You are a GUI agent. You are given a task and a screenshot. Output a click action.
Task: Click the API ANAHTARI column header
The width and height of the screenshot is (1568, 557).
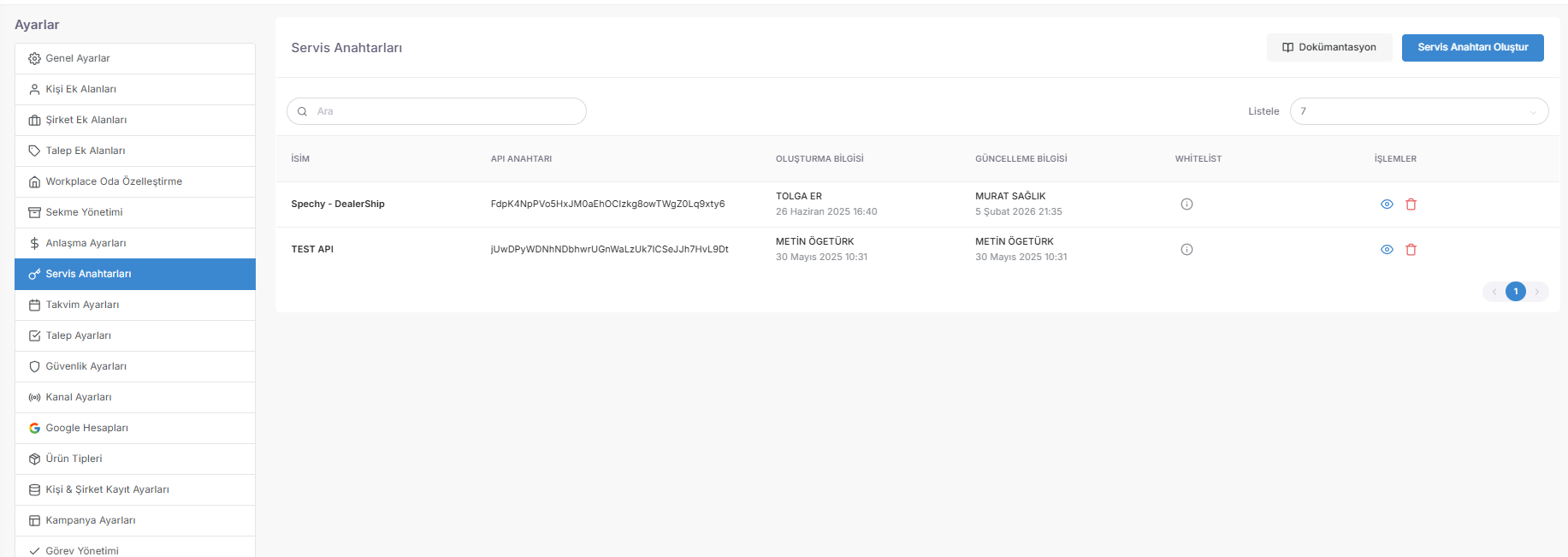(x=521, y=159)
